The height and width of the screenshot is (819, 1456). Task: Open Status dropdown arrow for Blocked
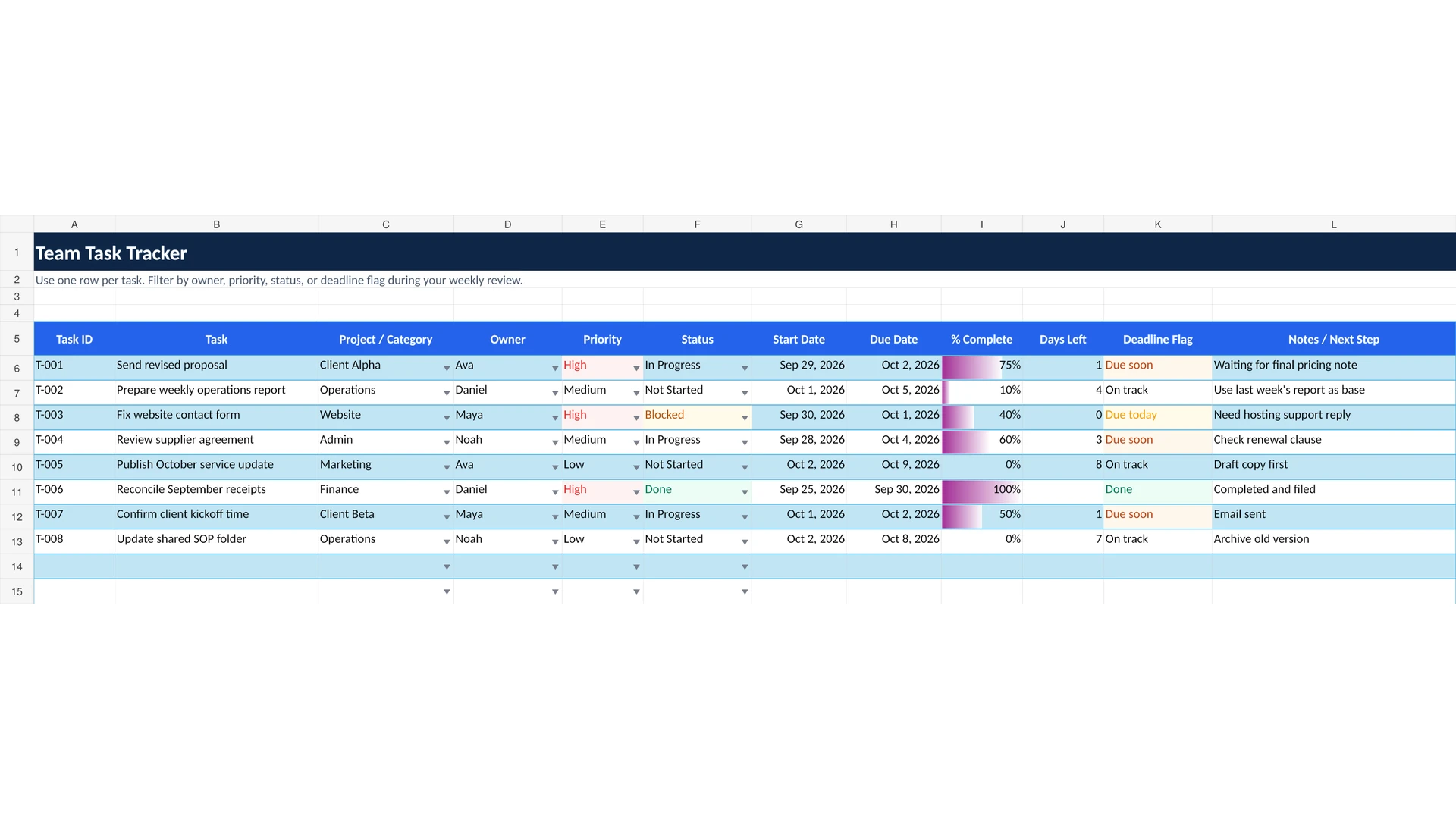pyautogui.click(x=745, y=418)
